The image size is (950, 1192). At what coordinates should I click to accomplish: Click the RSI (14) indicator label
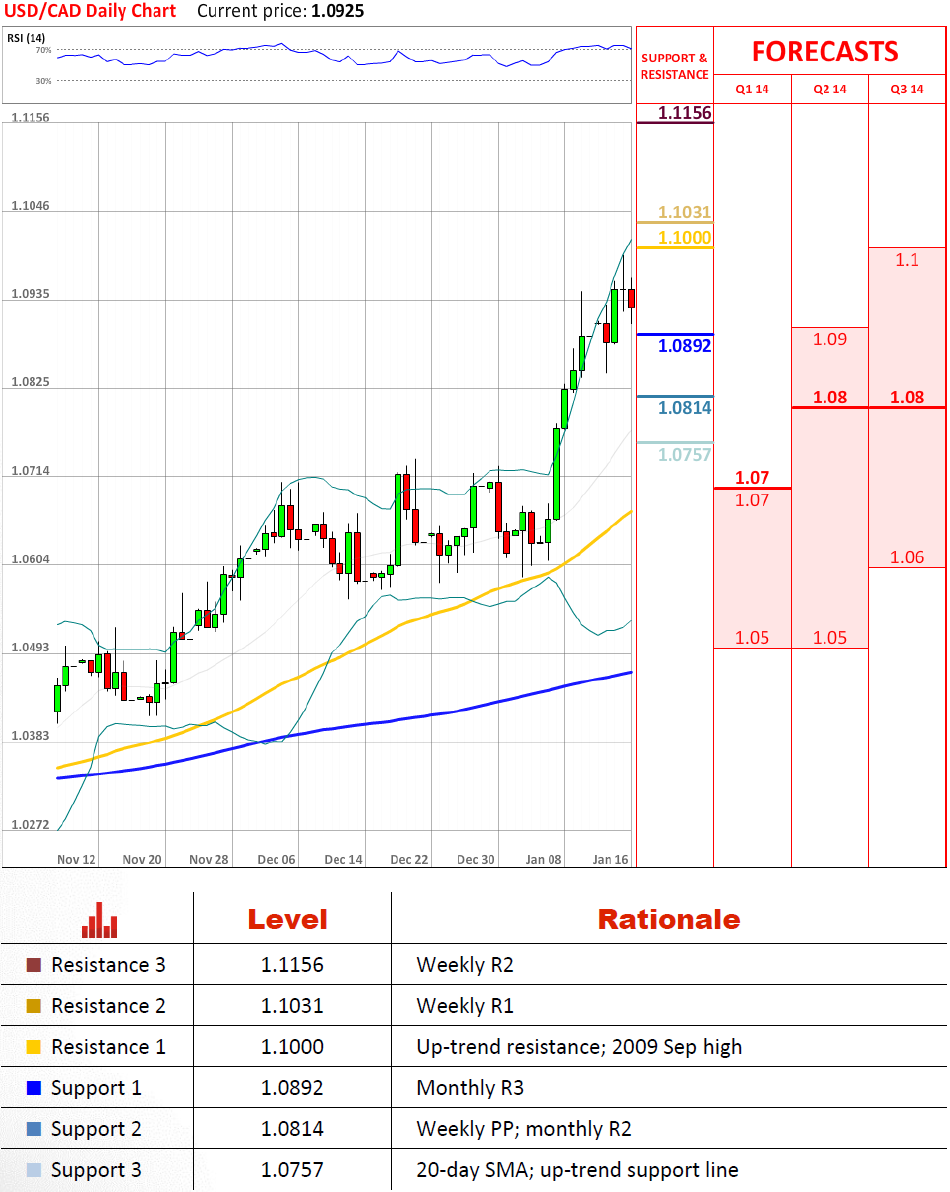(x=27, y=38)
